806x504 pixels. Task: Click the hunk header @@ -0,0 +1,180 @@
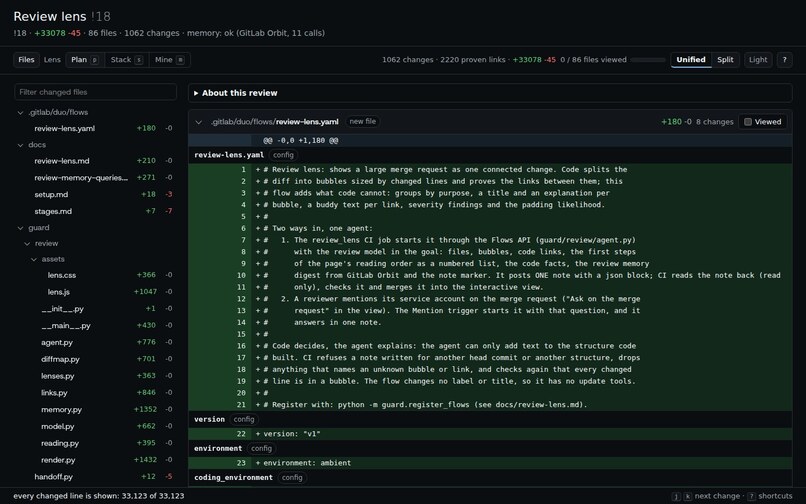click(301, 140)
